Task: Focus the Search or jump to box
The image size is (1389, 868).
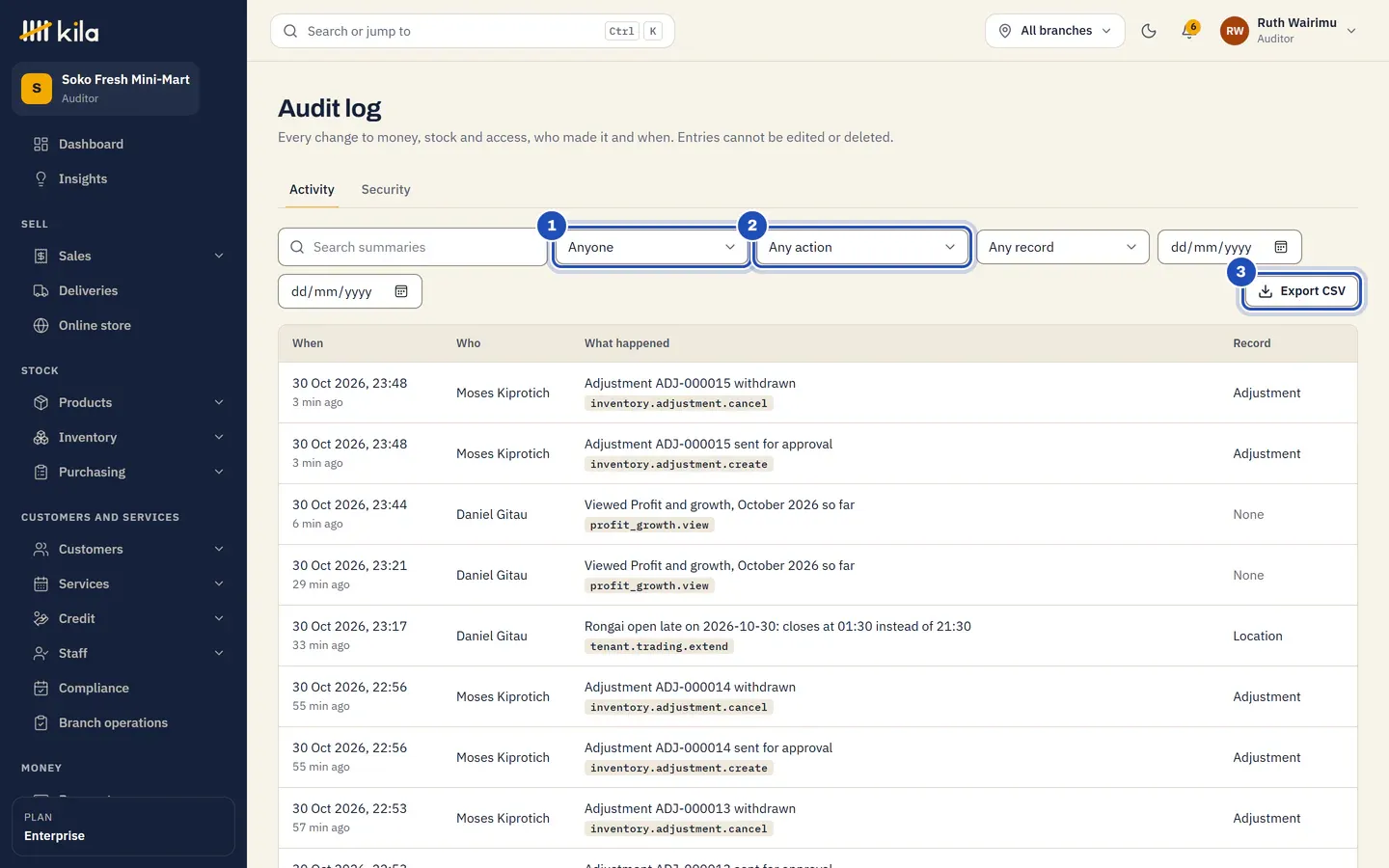Action: [x=473, y=31]
